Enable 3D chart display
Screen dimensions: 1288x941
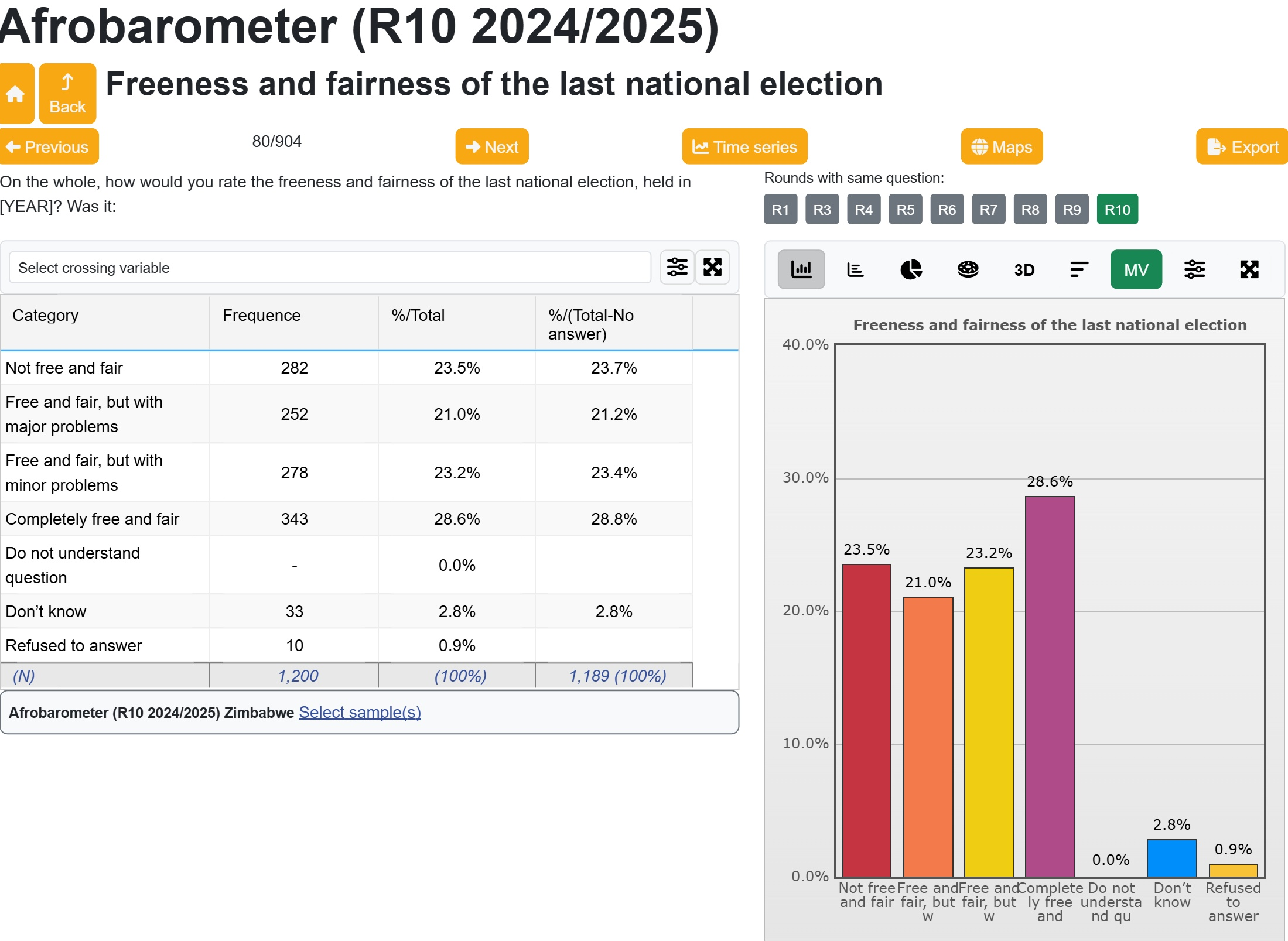tap(1024, 269)
